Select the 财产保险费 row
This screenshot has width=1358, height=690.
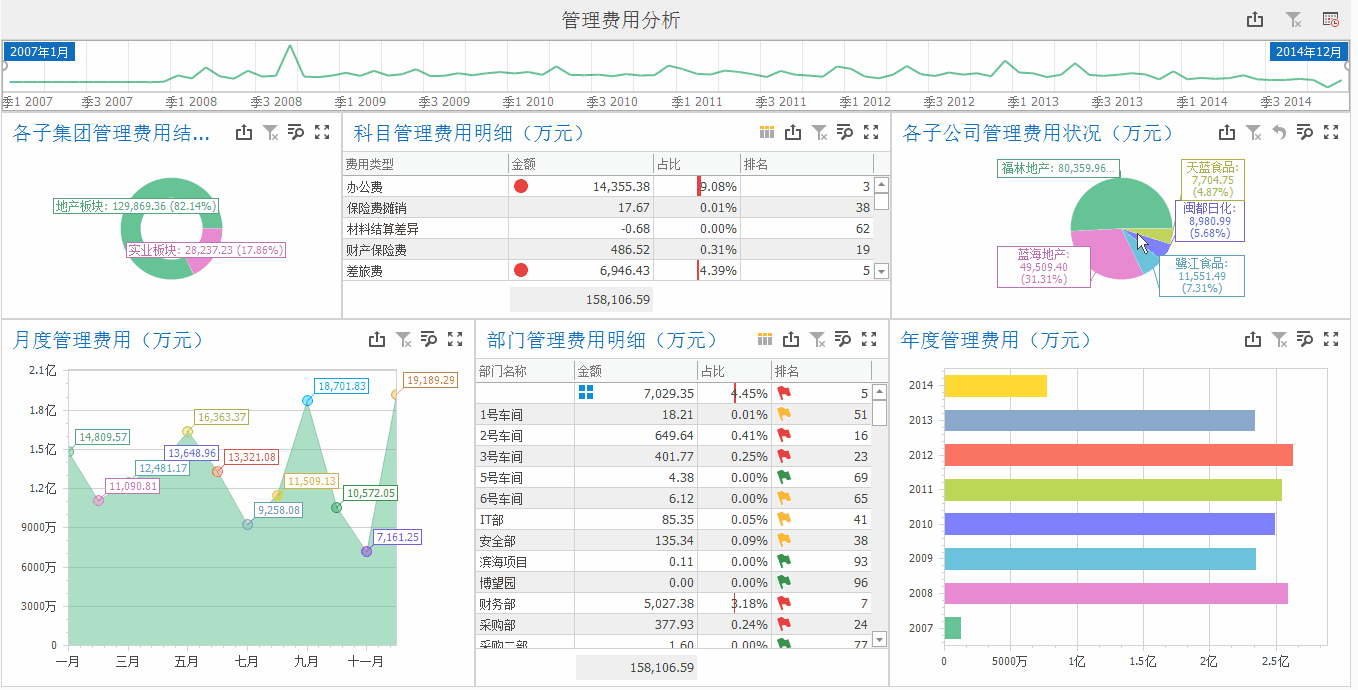(608, 249)
